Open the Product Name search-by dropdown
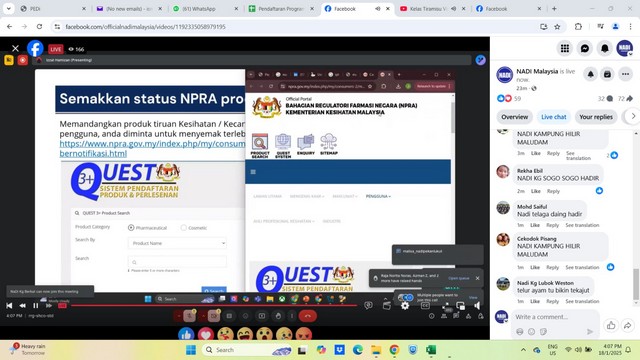 coord(178,243)
